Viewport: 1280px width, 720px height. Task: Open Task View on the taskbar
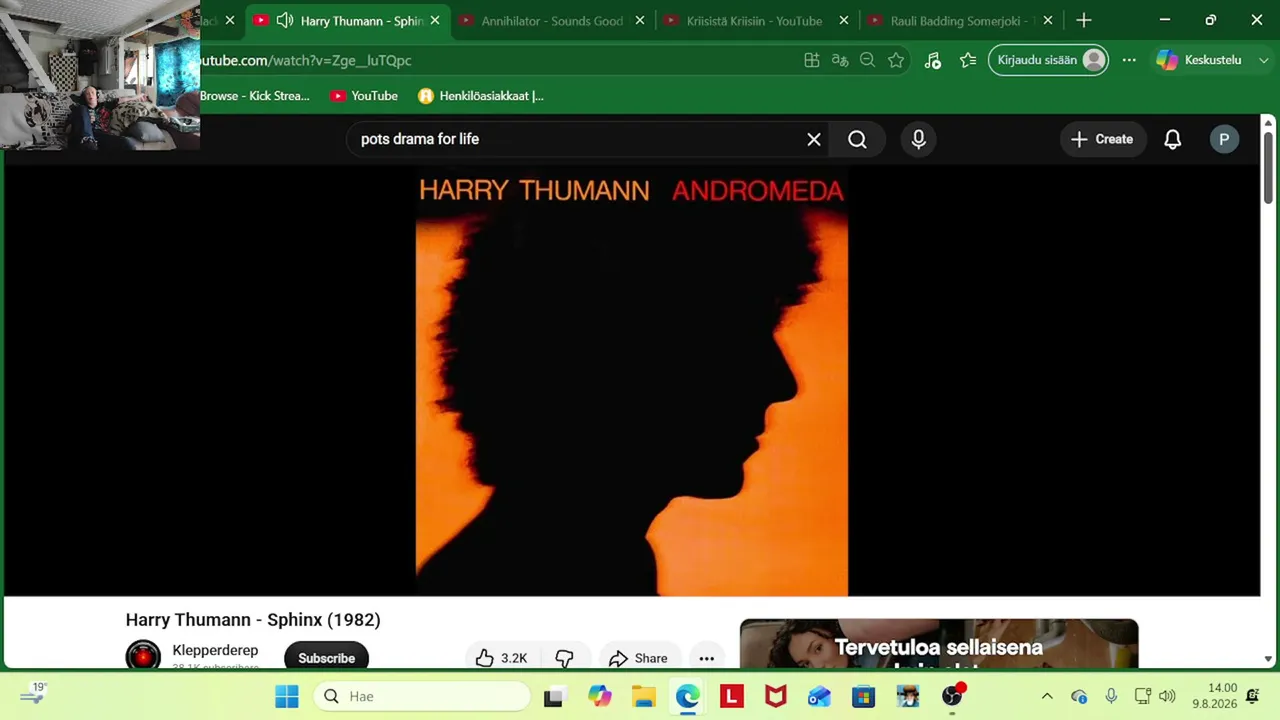point(553,696)
